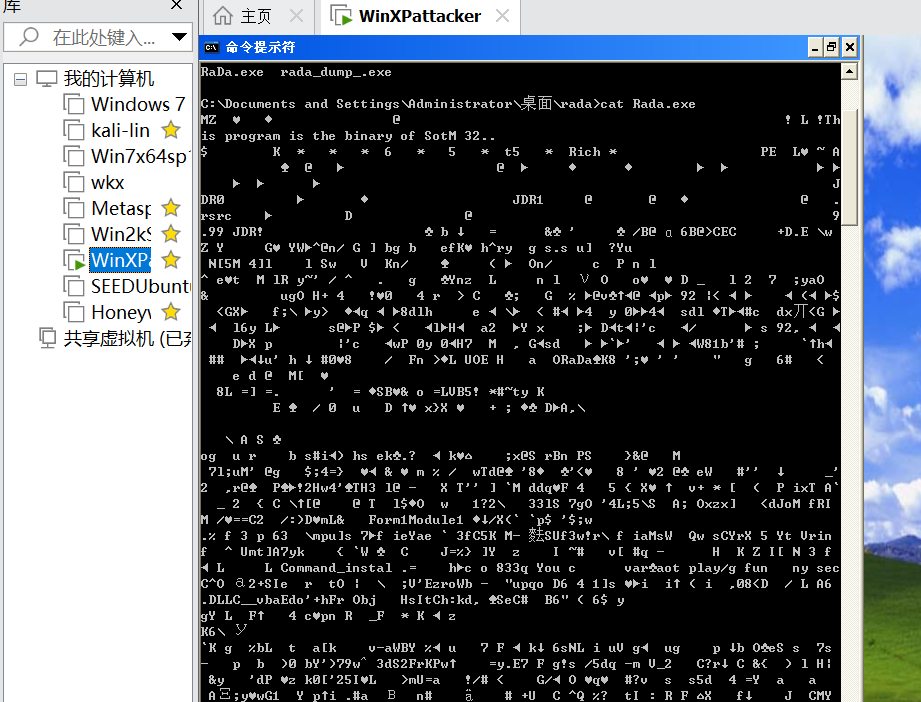This screenshot has height=702, width=921.
Task: Click the running WinXP VM icon
Action: point(74,260)
